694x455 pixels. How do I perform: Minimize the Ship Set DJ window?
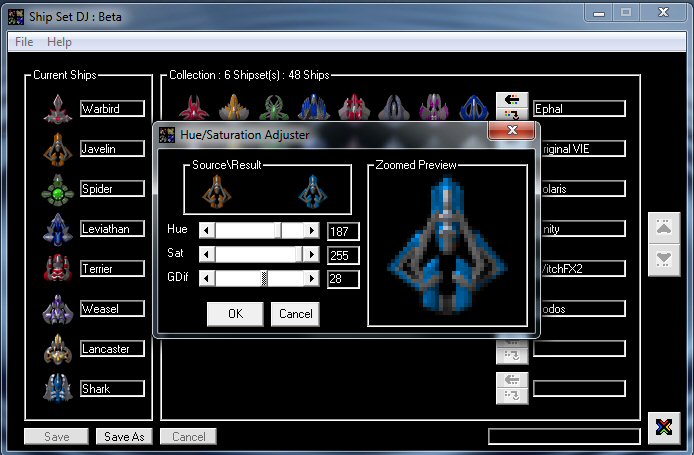(x=599, y=13)
